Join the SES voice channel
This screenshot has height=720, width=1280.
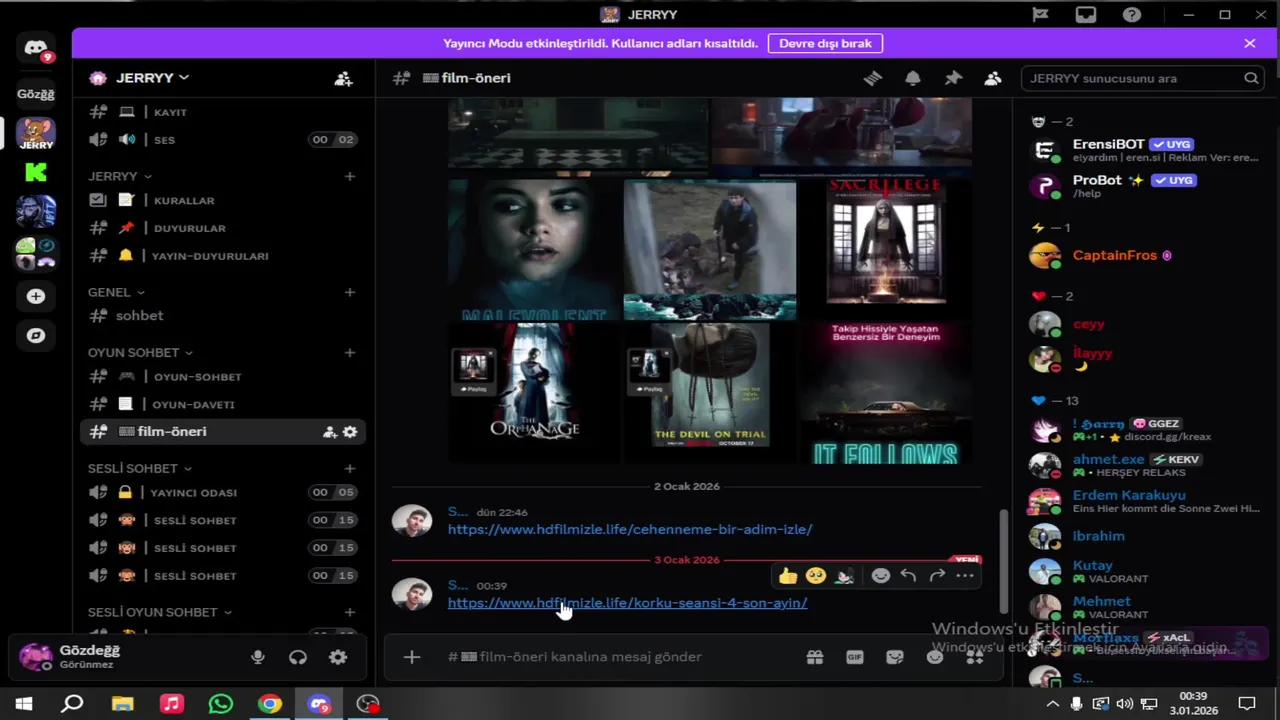click(x=222, y=139)
